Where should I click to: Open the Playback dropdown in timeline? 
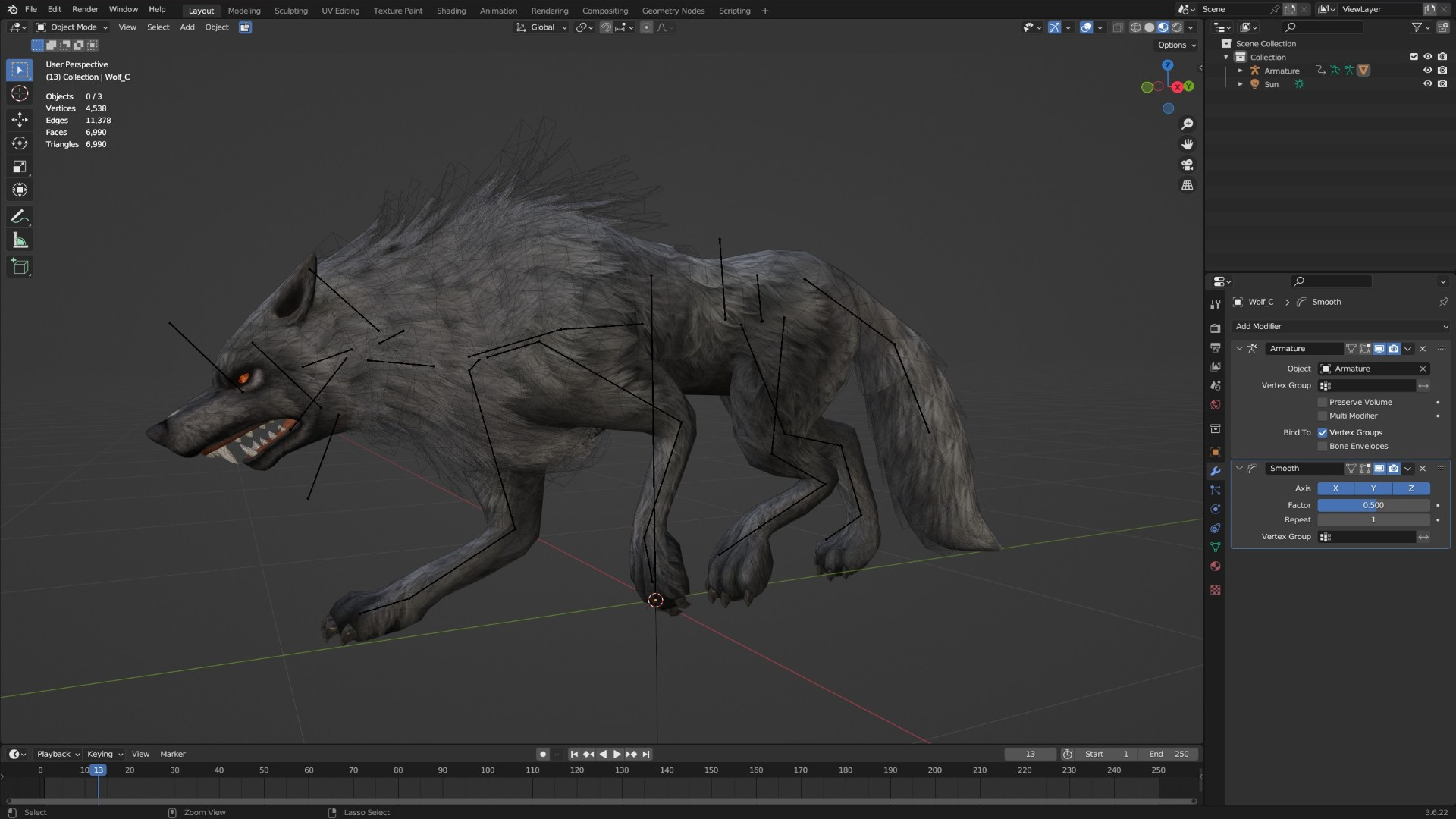pyautogui.click(x=58, y=755)
